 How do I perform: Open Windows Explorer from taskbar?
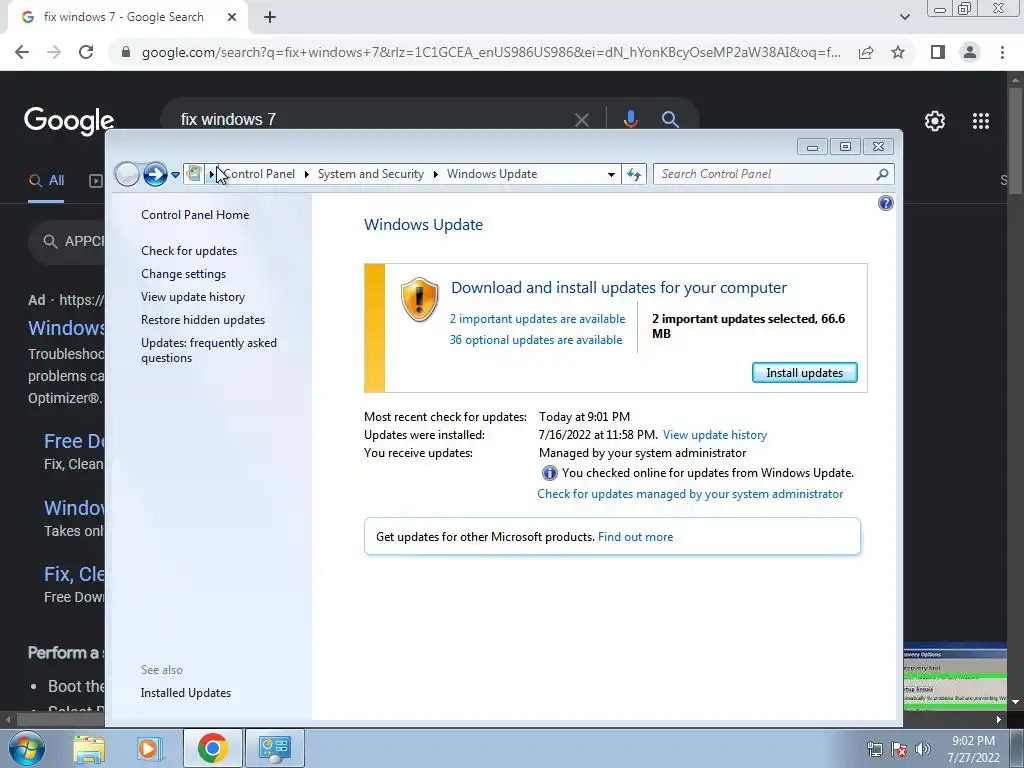tap(89, 748)
